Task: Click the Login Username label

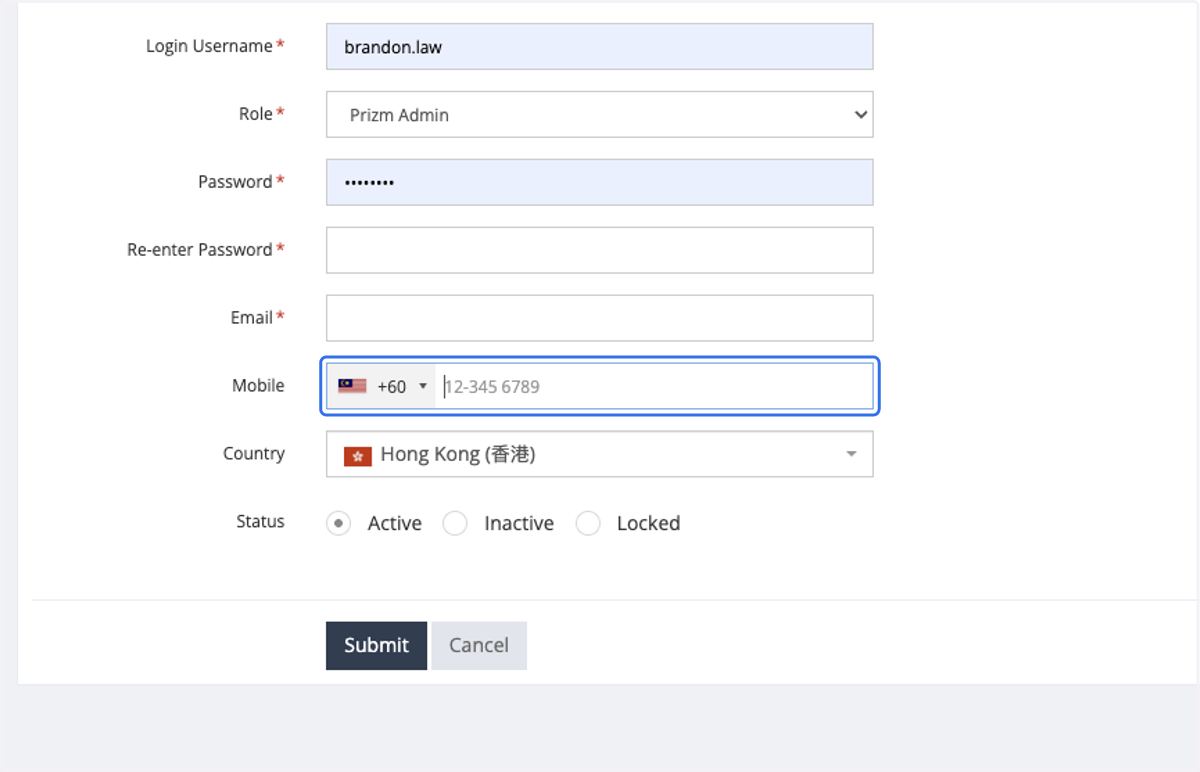Action: [x=209, y=46]
